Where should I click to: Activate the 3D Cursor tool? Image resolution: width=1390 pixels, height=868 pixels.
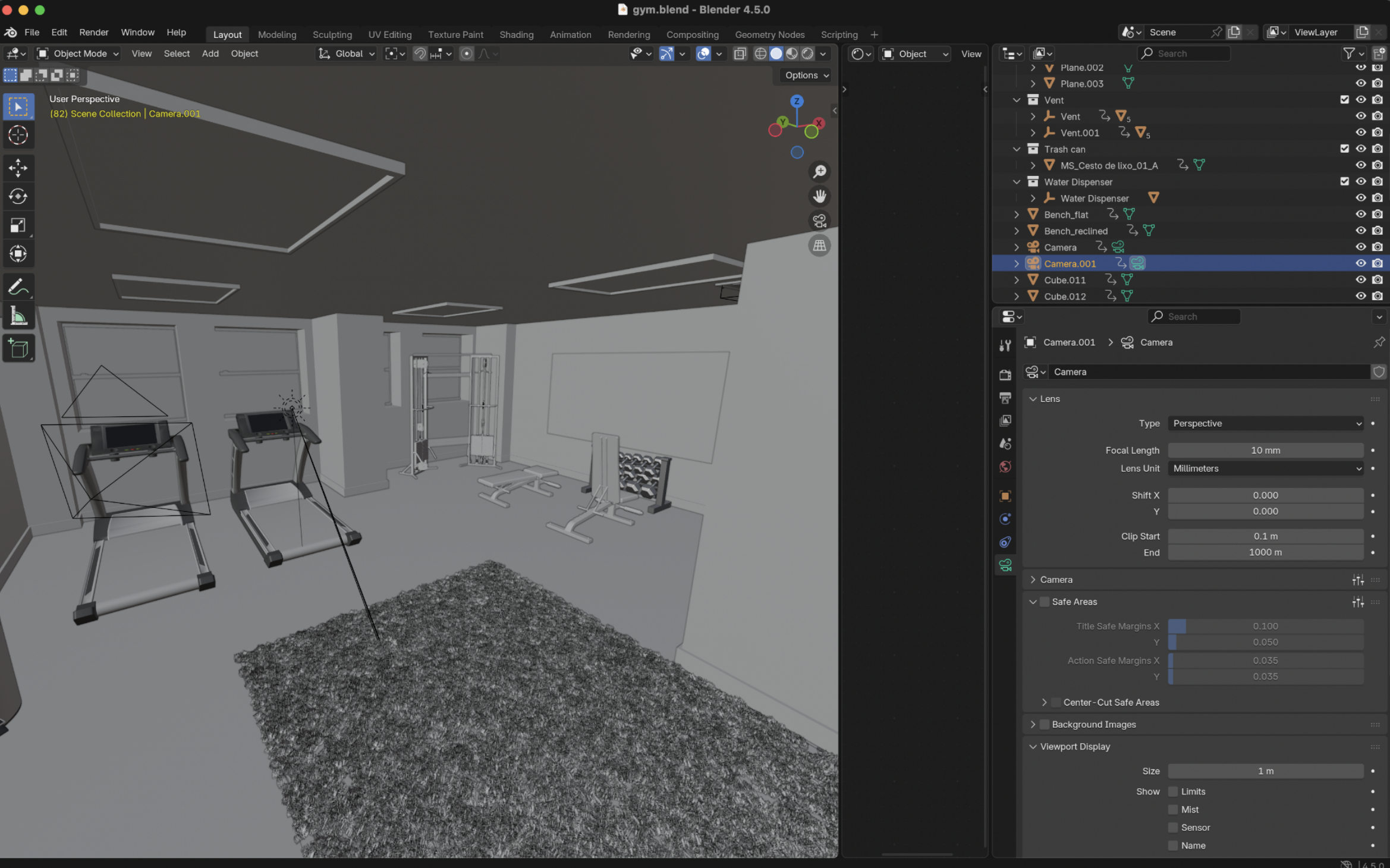click(x=18, y=136)
